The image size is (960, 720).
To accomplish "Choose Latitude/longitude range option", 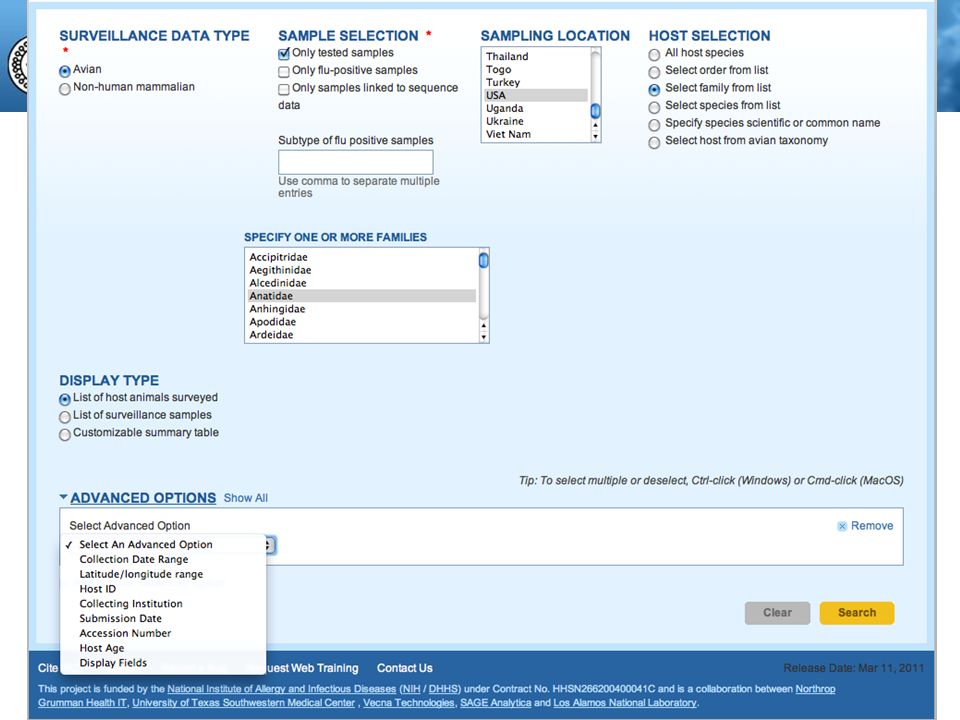I will pos(163,574).
